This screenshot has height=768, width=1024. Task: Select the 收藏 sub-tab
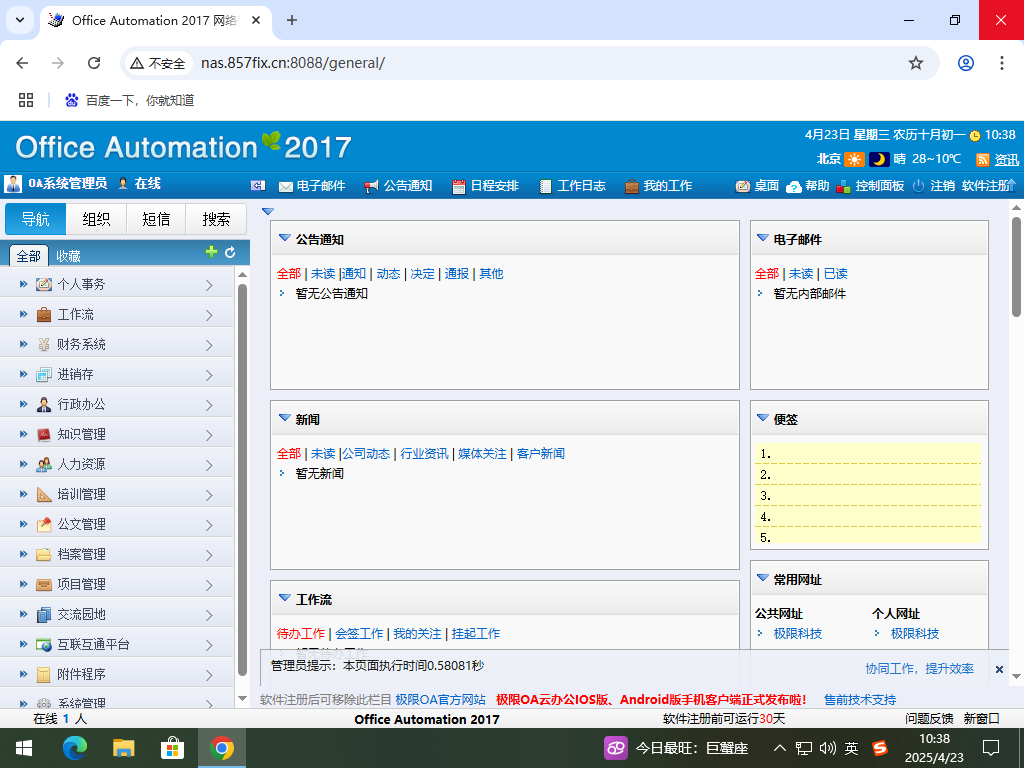click(x=68, y=256)
